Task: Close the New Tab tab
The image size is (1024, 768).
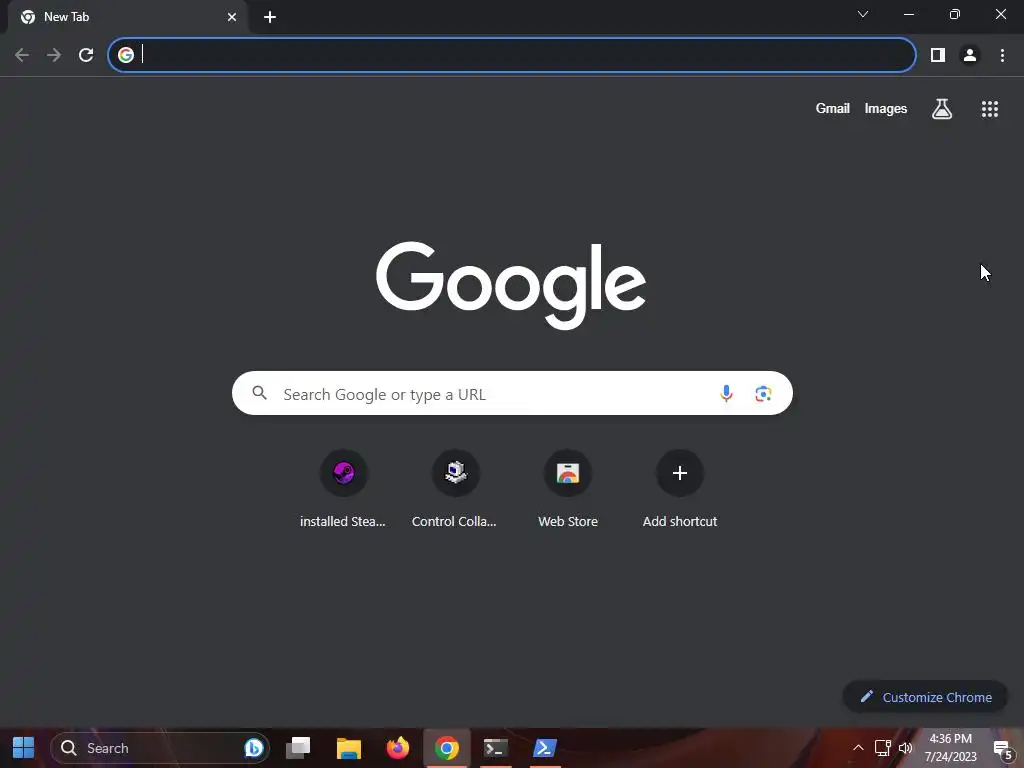Action: pos(232,17)
